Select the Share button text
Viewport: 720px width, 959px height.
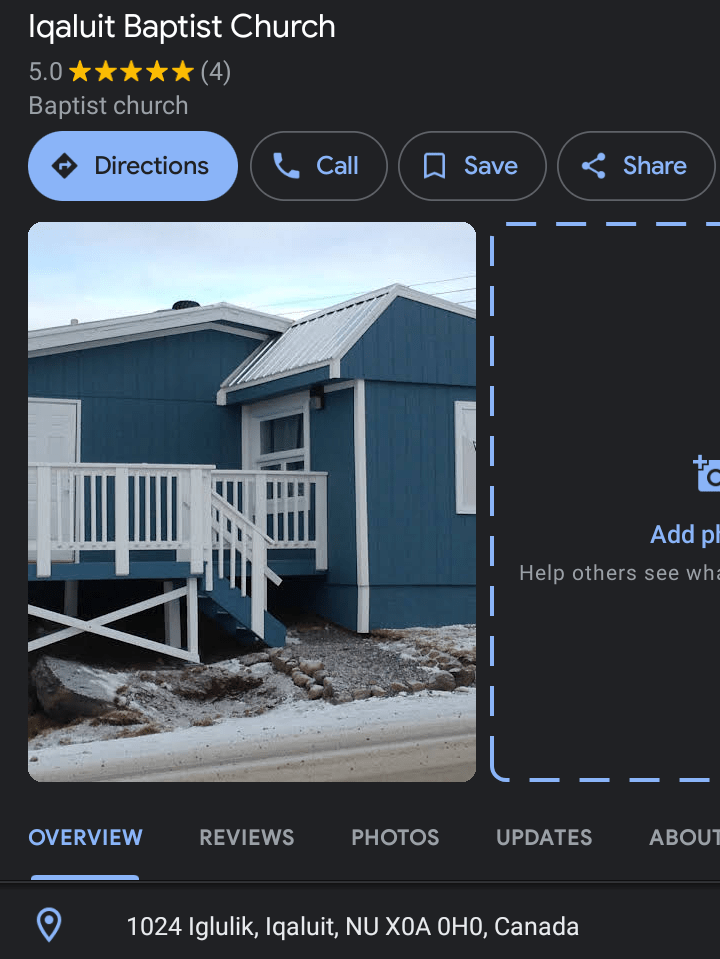coord(655,166)
